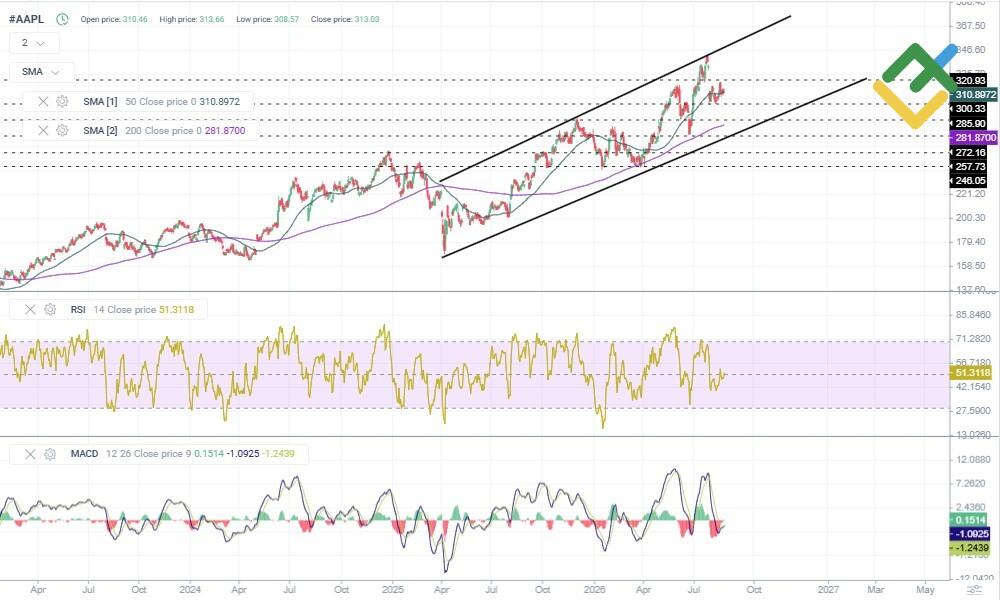Open MACD settings gear
Screen dimensions: 1000x600
coord(50,454)
